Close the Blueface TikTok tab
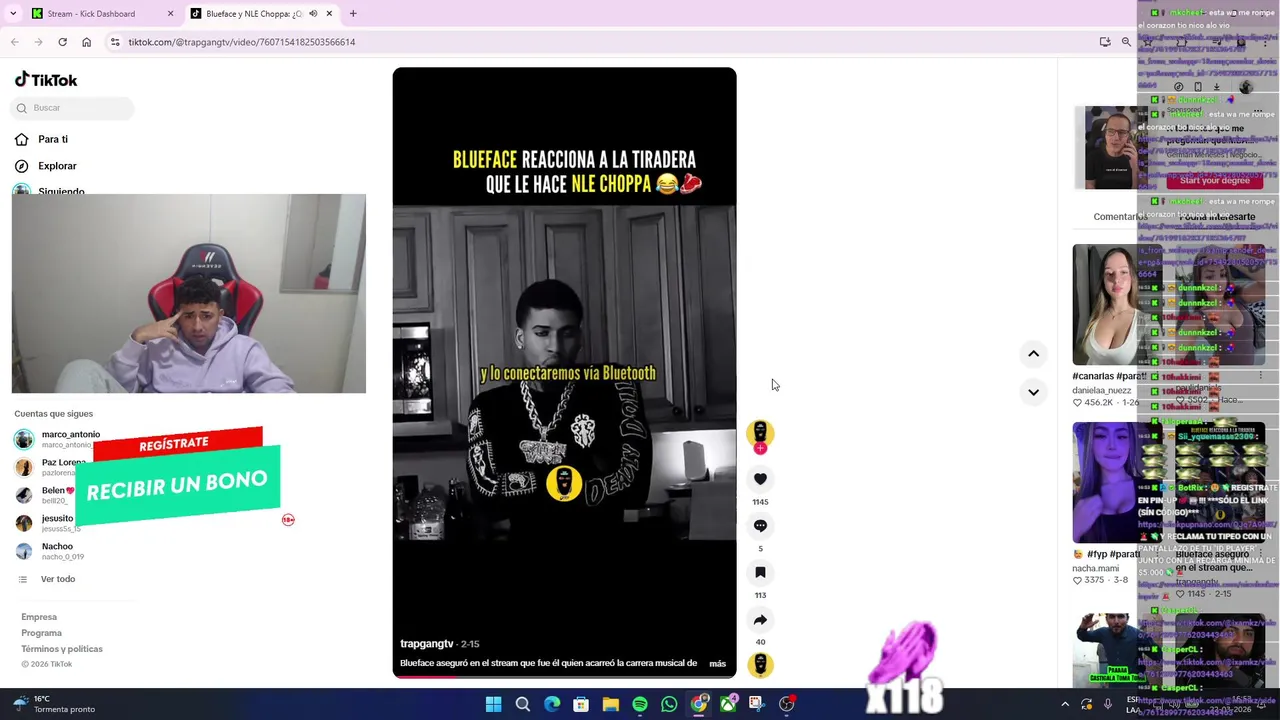Image resolution: width=1280 pixels, height=720 pixels. (x=329, y=14)
